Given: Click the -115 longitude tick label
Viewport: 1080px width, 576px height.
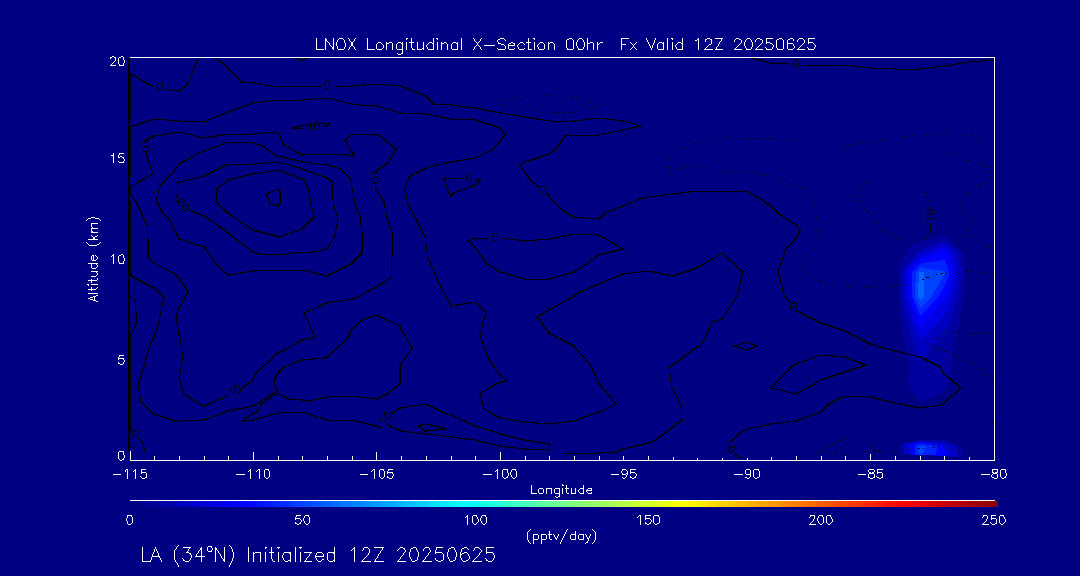Looking at the screenshot, I should (x=130, y=475).
